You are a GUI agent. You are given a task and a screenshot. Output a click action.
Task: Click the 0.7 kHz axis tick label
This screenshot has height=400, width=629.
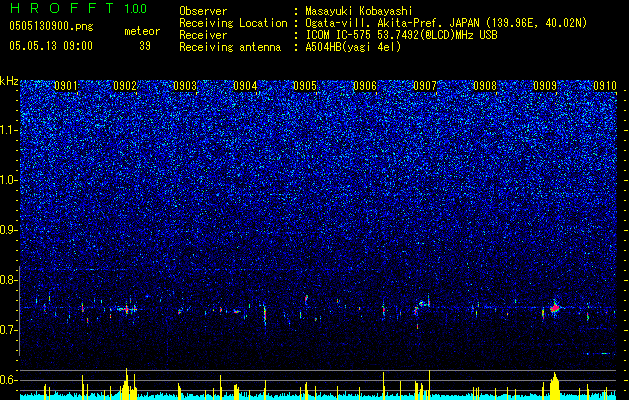coord(9,330)
